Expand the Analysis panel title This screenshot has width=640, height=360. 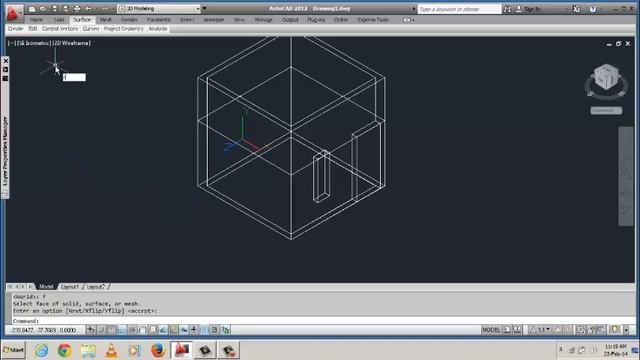pos(158,29)
